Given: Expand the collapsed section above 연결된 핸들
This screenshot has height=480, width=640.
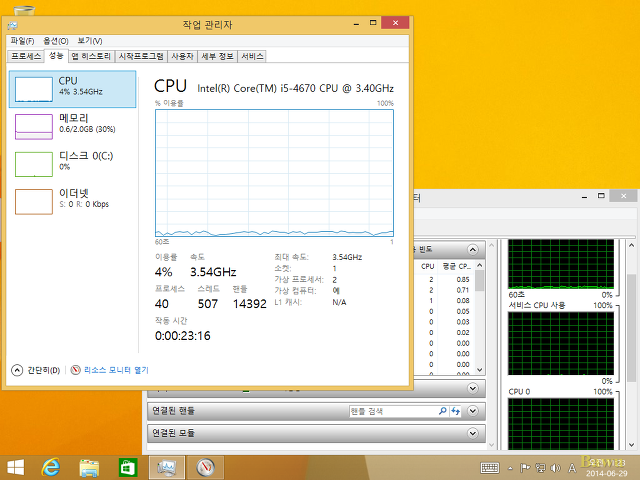Looking at the screenshot, I should (473, 388).
